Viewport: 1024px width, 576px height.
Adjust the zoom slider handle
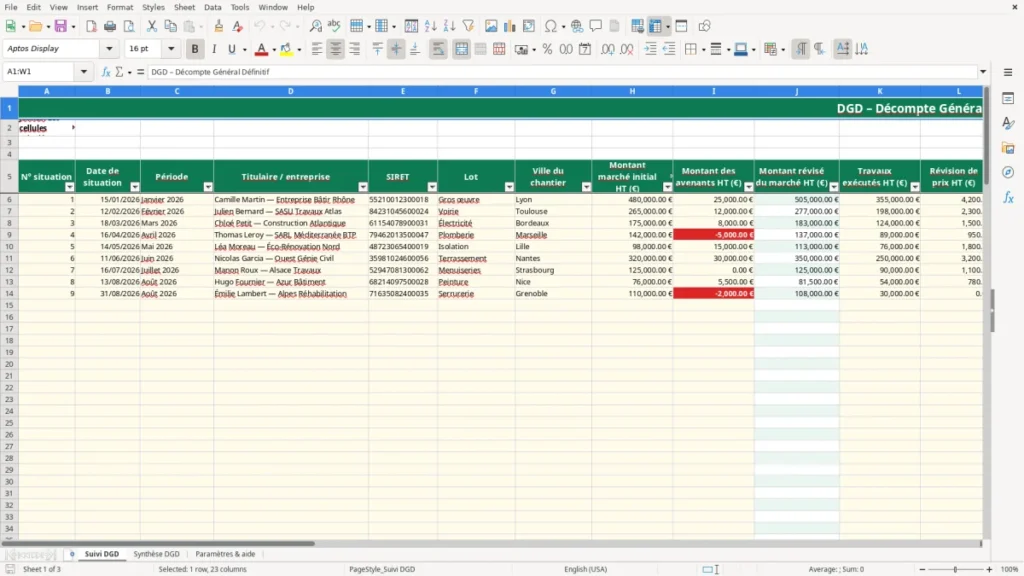click(955, 569)
